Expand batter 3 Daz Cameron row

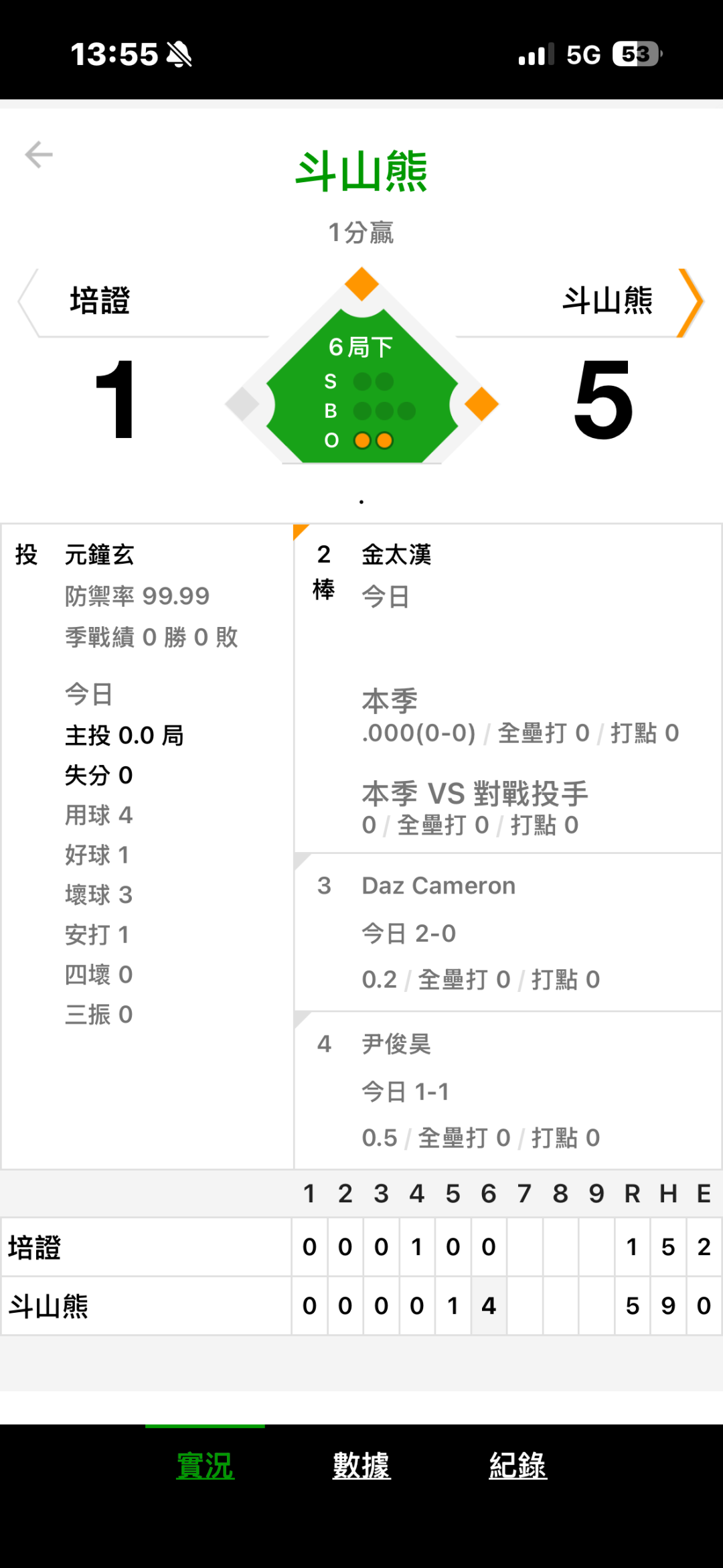507,932
